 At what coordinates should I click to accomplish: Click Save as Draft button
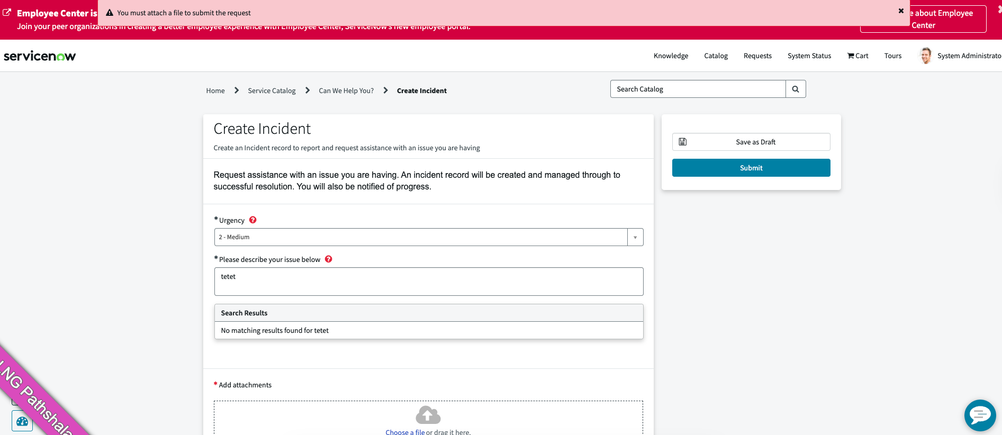pyautogui.click(x=750, y=142)
